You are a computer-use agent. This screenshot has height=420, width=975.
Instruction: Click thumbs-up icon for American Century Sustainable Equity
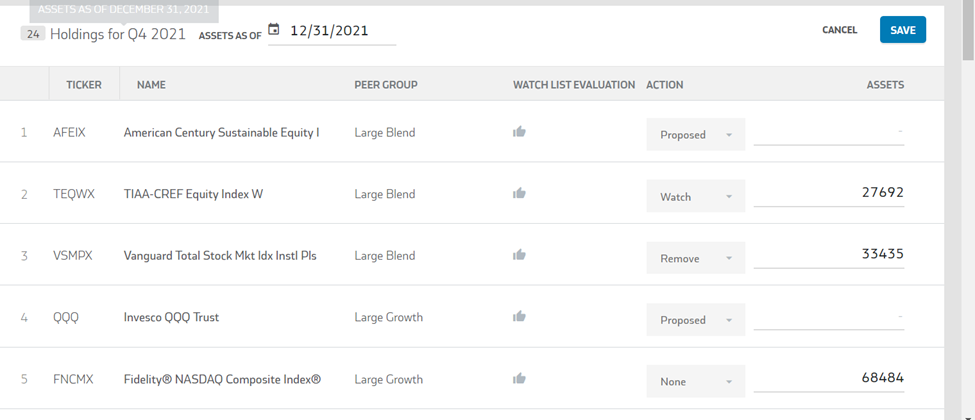[x=519, y=132]
